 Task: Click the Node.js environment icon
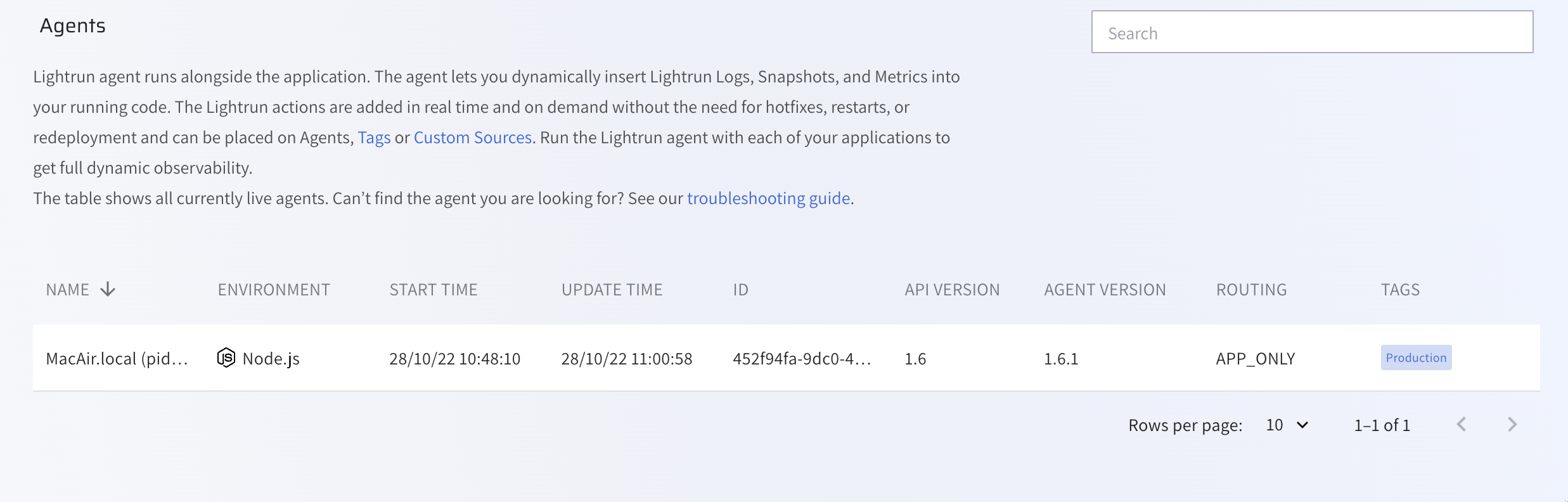tap(226, 358)
